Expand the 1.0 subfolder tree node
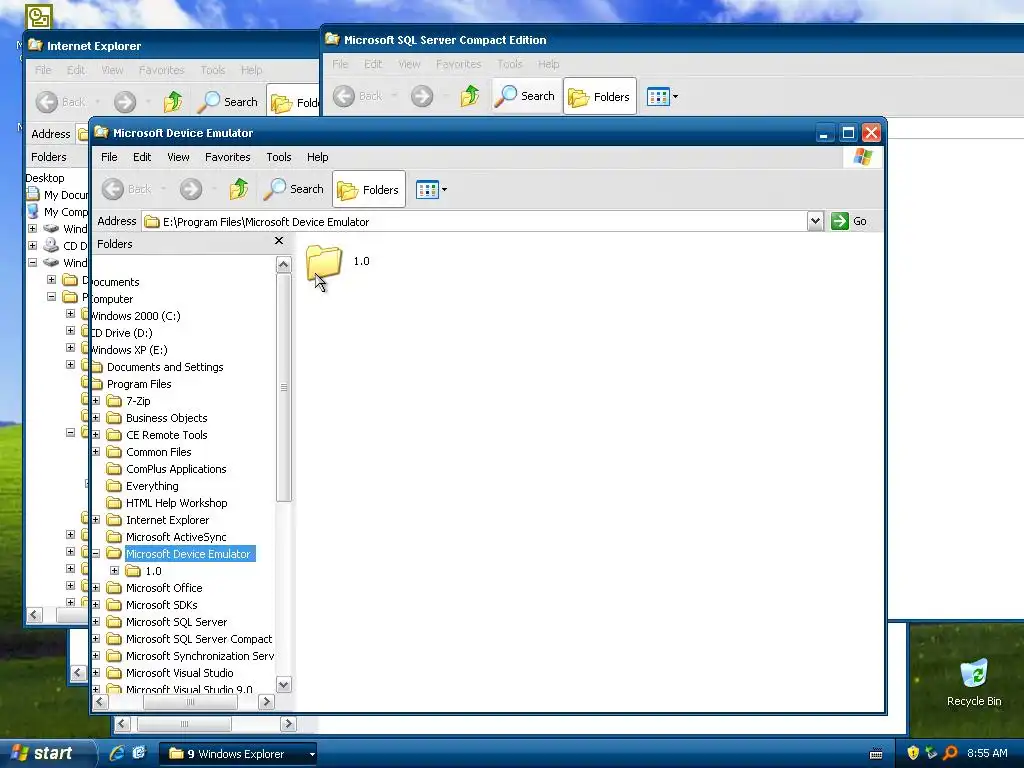The image size is (1024, 768). pos(115,571)
